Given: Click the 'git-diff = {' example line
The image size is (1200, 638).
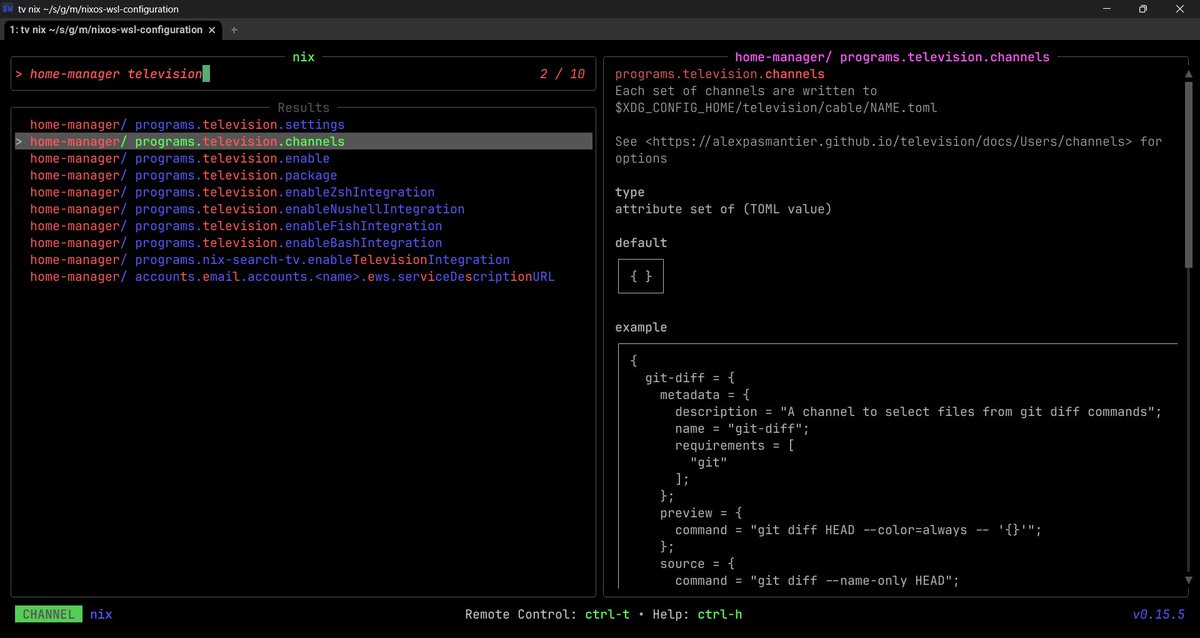Looking at the screenshot, I should coord(690,378).
